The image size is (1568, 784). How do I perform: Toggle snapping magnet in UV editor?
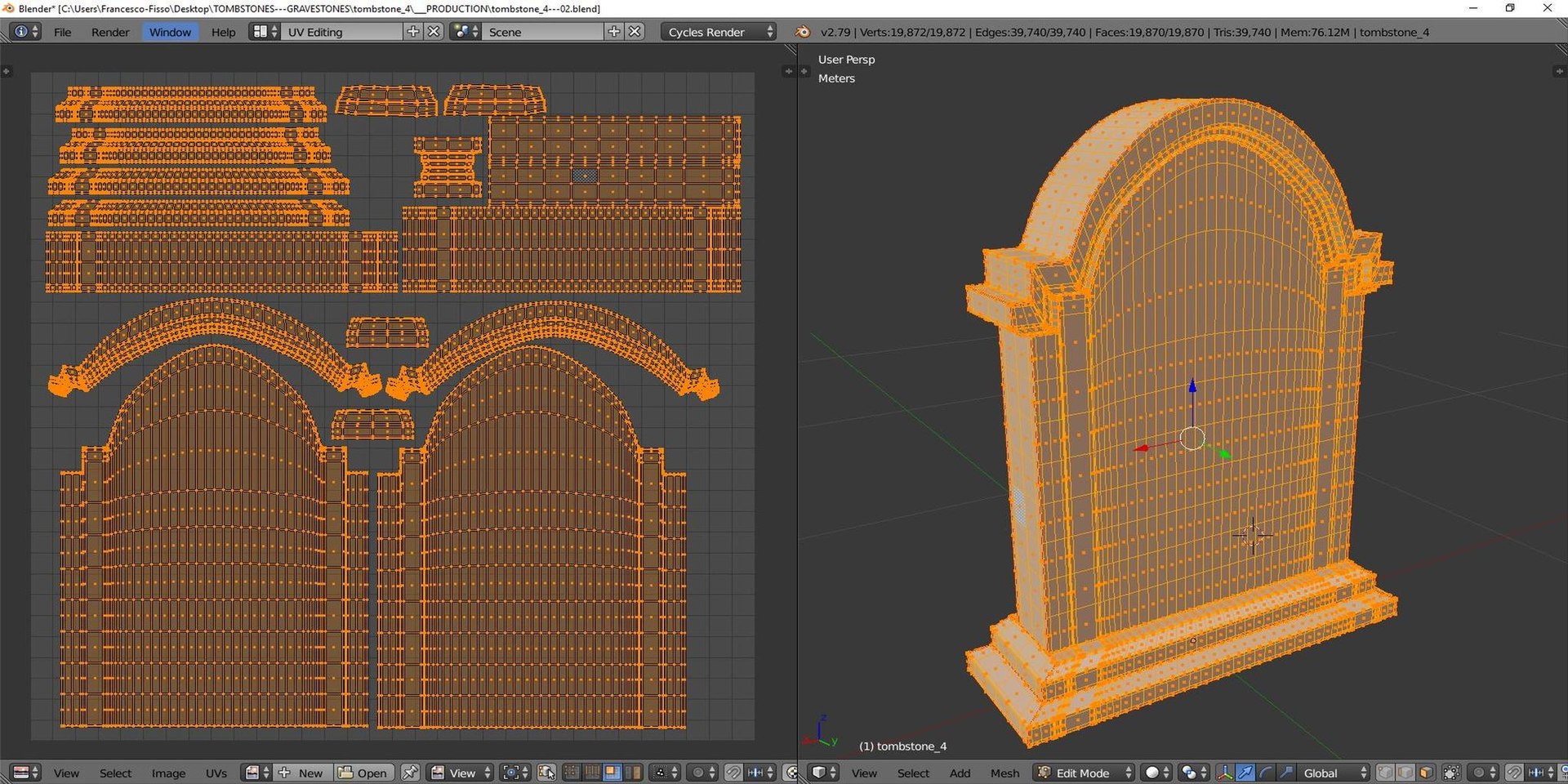(733, 773)
